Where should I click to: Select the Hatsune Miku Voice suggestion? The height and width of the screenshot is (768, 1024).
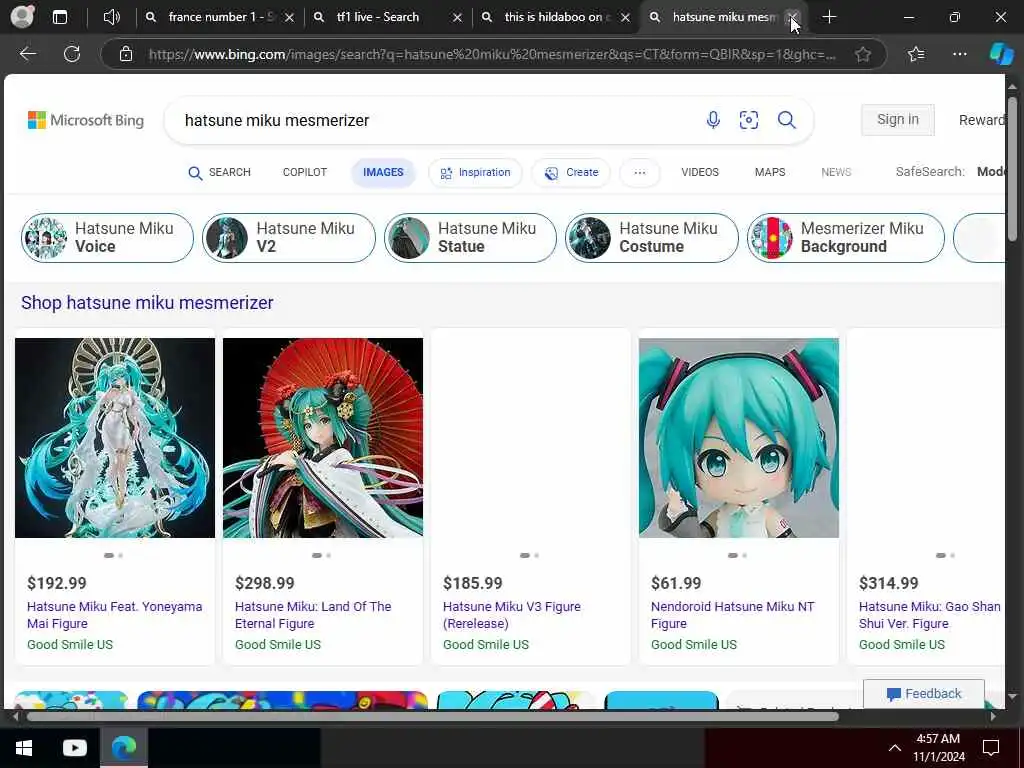click(107, 238)
